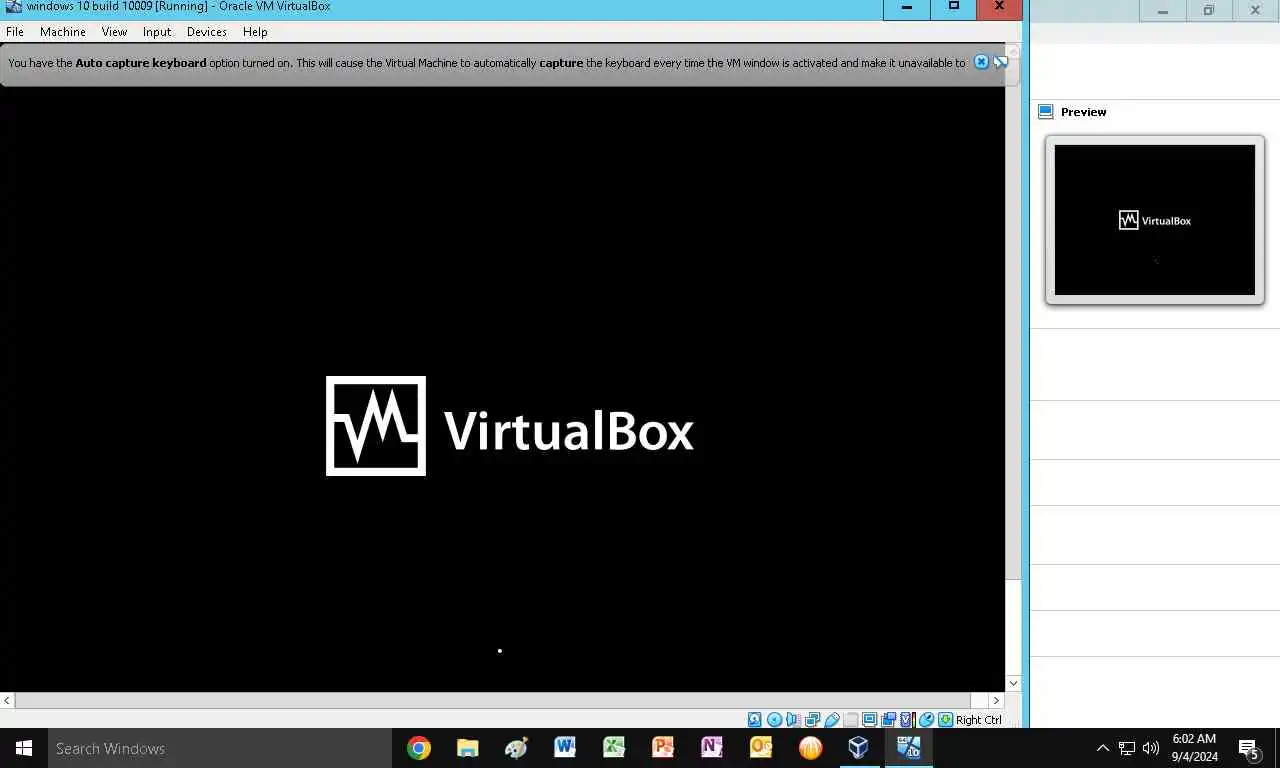Open the clock showing 6:02 AM

click(1195, 748)
